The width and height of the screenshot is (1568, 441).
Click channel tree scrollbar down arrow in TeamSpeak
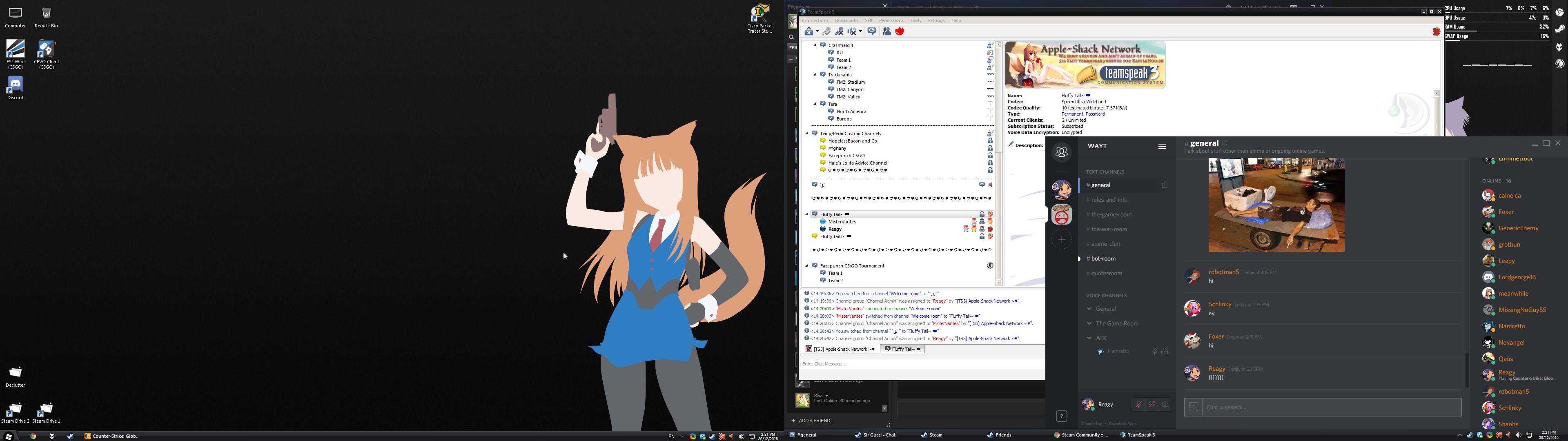(x=998, y=283)
